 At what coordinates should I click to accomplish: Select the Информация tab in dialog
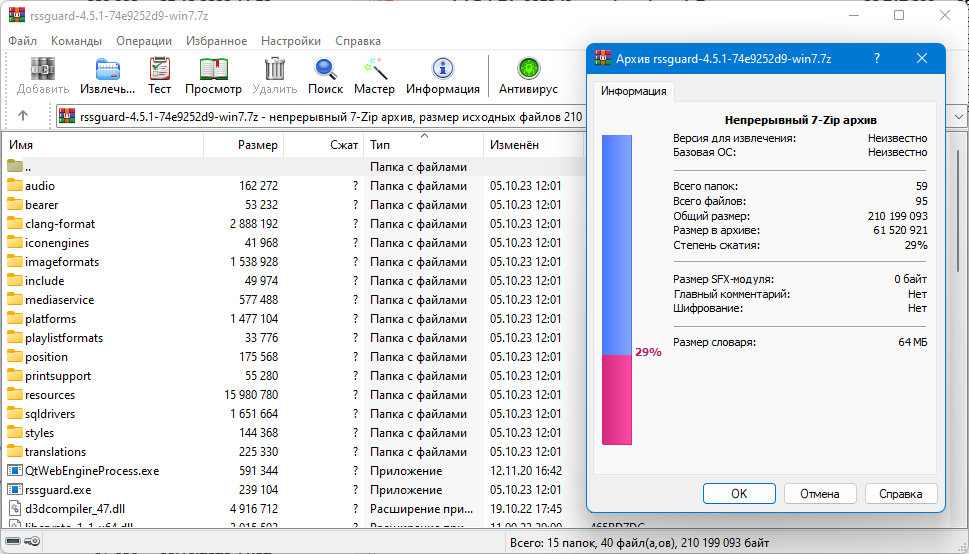633,91
